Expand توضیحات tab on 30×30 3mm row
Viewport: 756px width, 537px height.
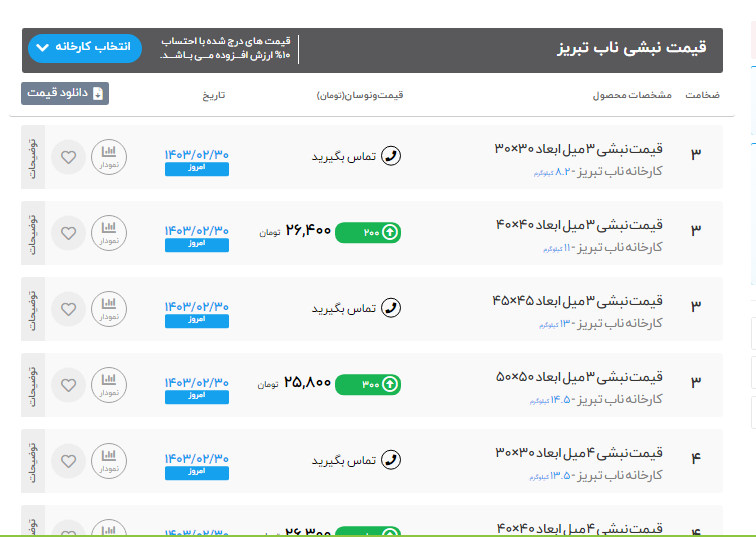[x=31, y=157]
